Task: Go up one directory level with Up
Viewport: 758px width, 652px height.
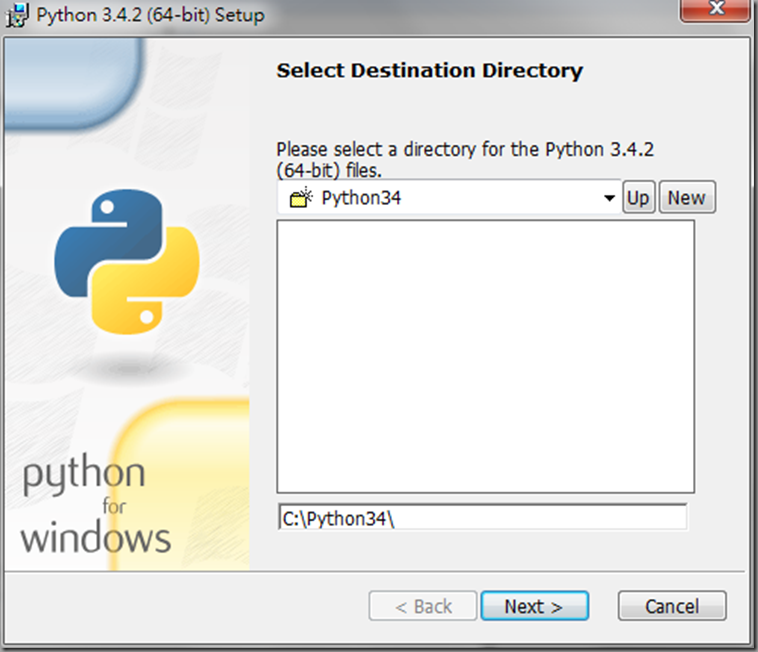Action: click(x=638, y=197)
